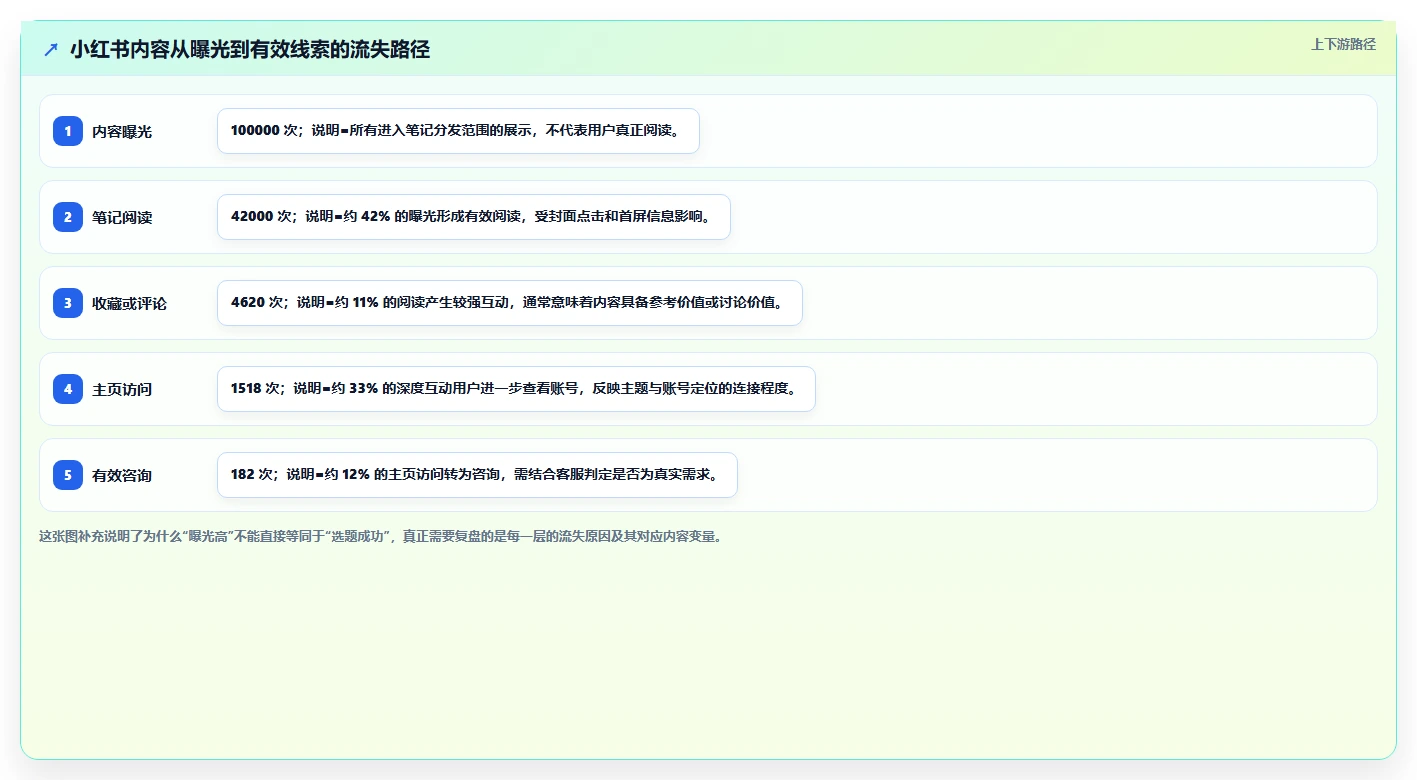Image resolution: width=1417 pixels, height=780 pixels.
Task: Click step number 5 badge for 有效咨询
Action: coord(68,475)
